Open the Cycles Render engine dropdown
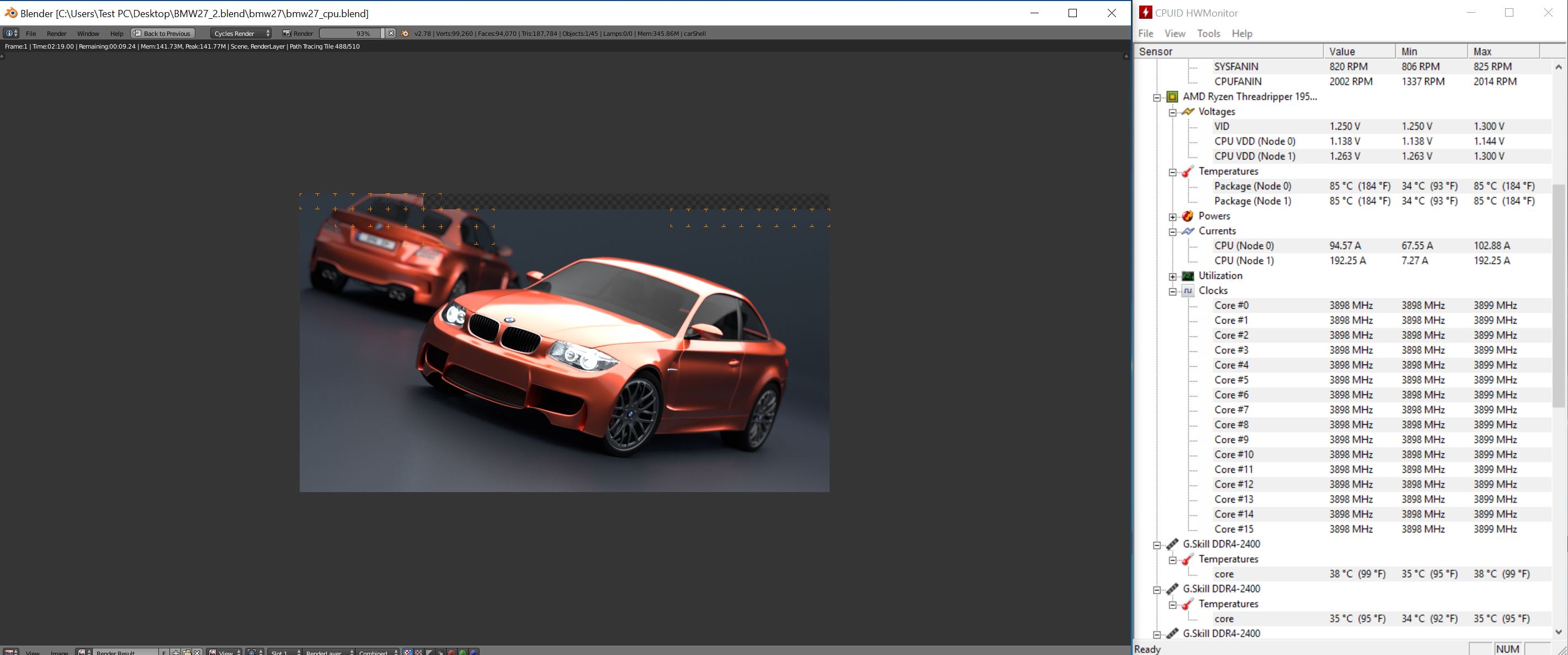This screenshot has width=1568, height=655. pyautogui.click(x=241, y=34)
